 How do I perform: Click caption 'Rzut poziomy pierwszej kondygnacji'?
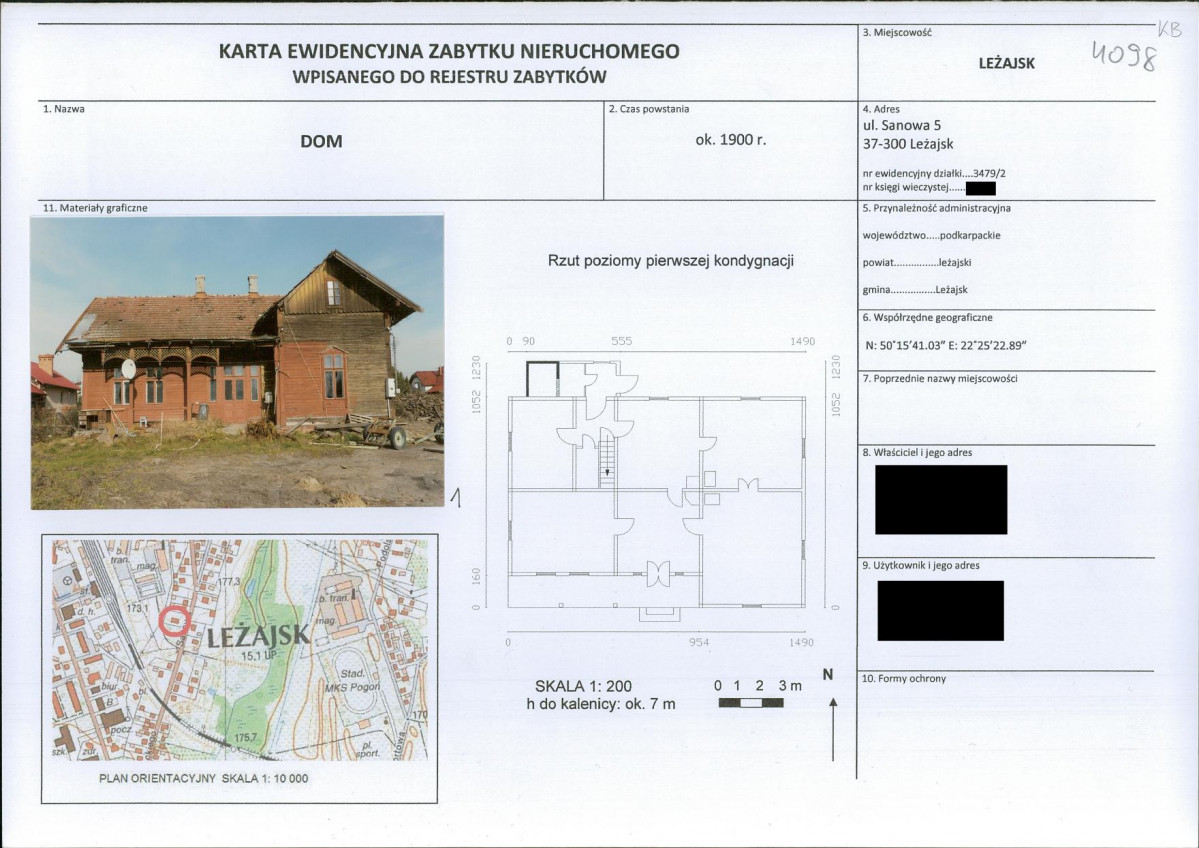671,261
